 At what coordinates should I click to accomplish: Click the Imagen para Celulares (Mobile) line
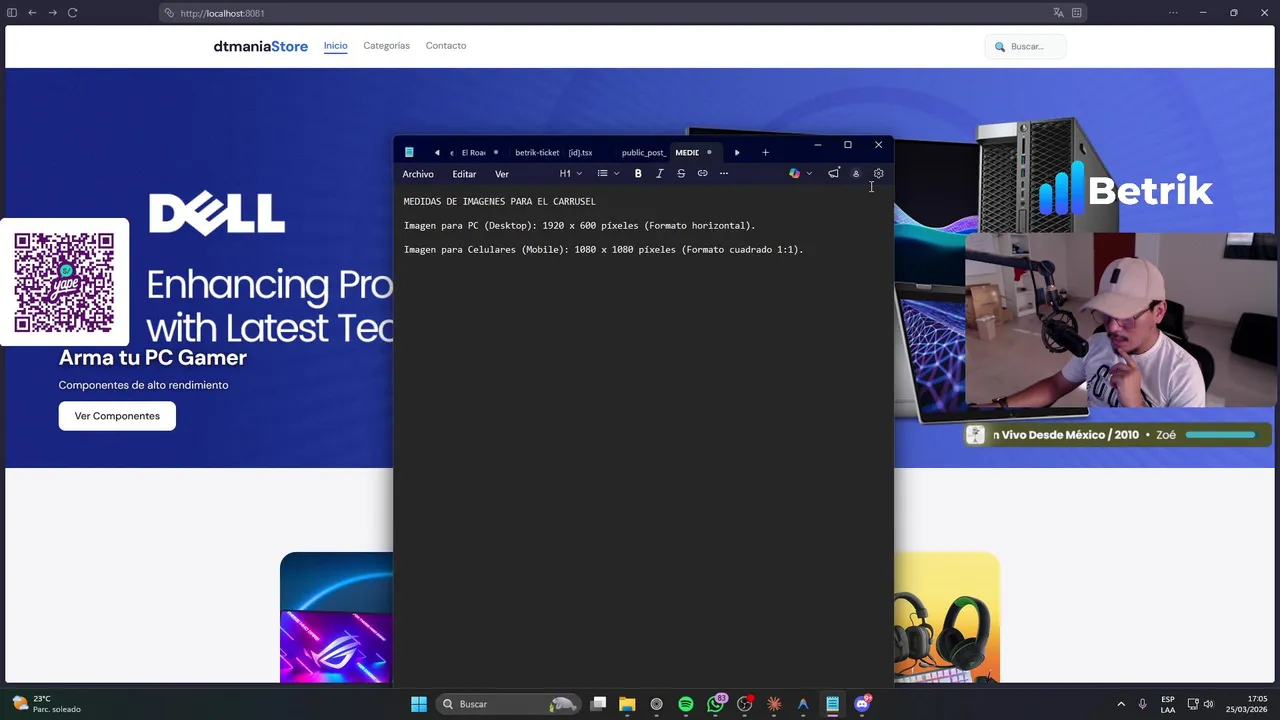[x=604, y=250]
